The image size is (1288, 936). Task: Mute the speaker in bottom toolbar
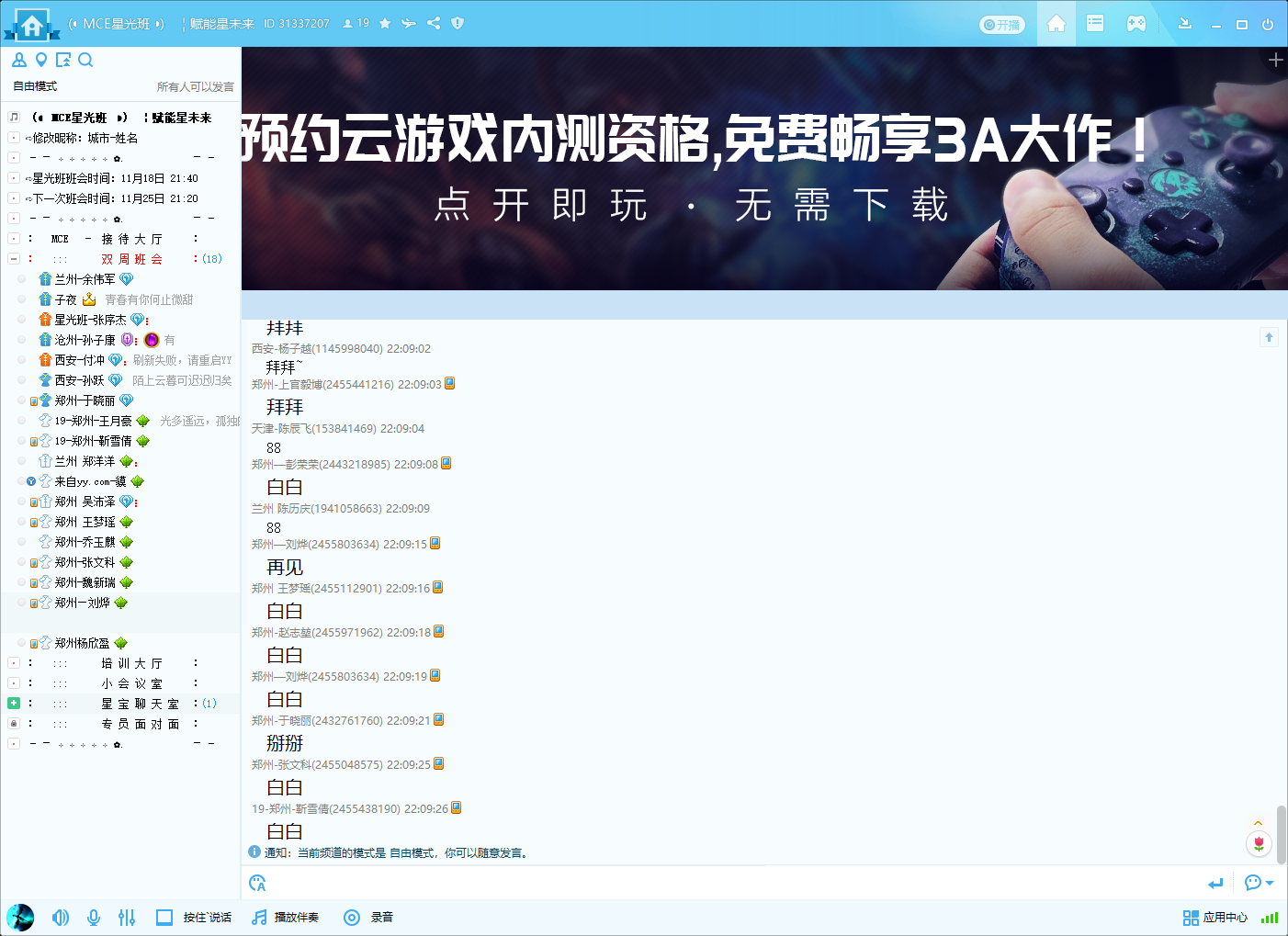61,917
